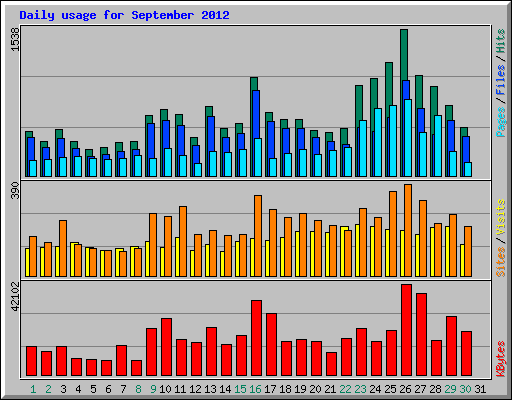Click day 10 on the date axis

pyautogui.click(x=165, y=389)
